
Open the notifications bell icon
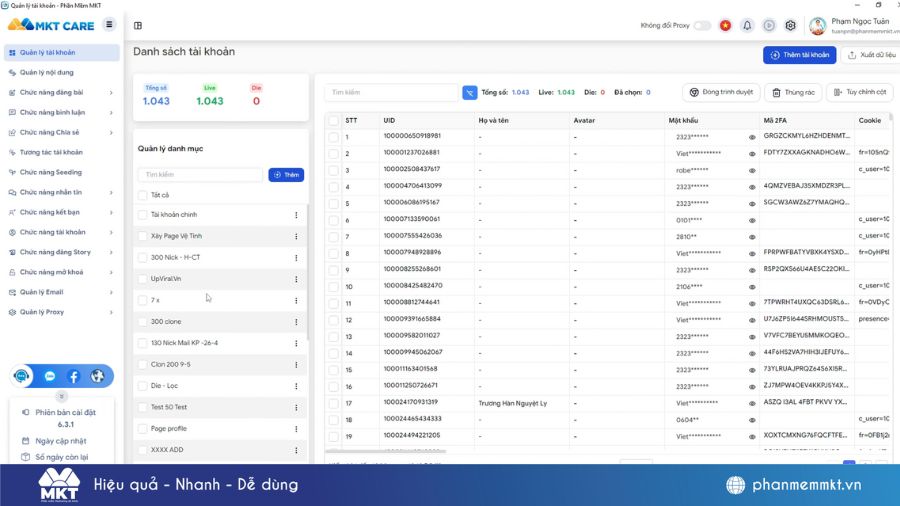click(747, 26)
